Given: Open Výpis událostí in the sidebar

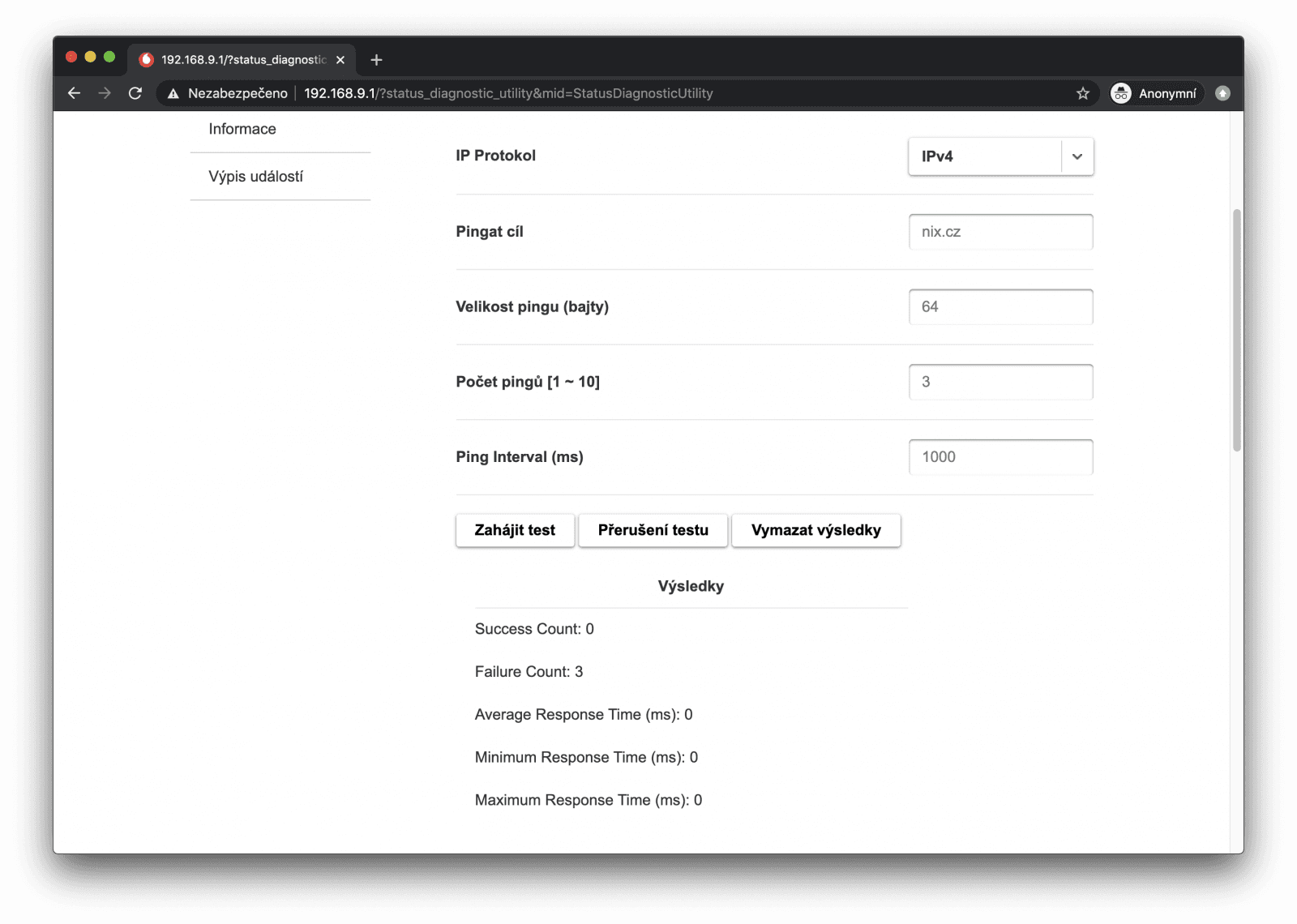Looking at the screenshot, I should pos(255,177).
